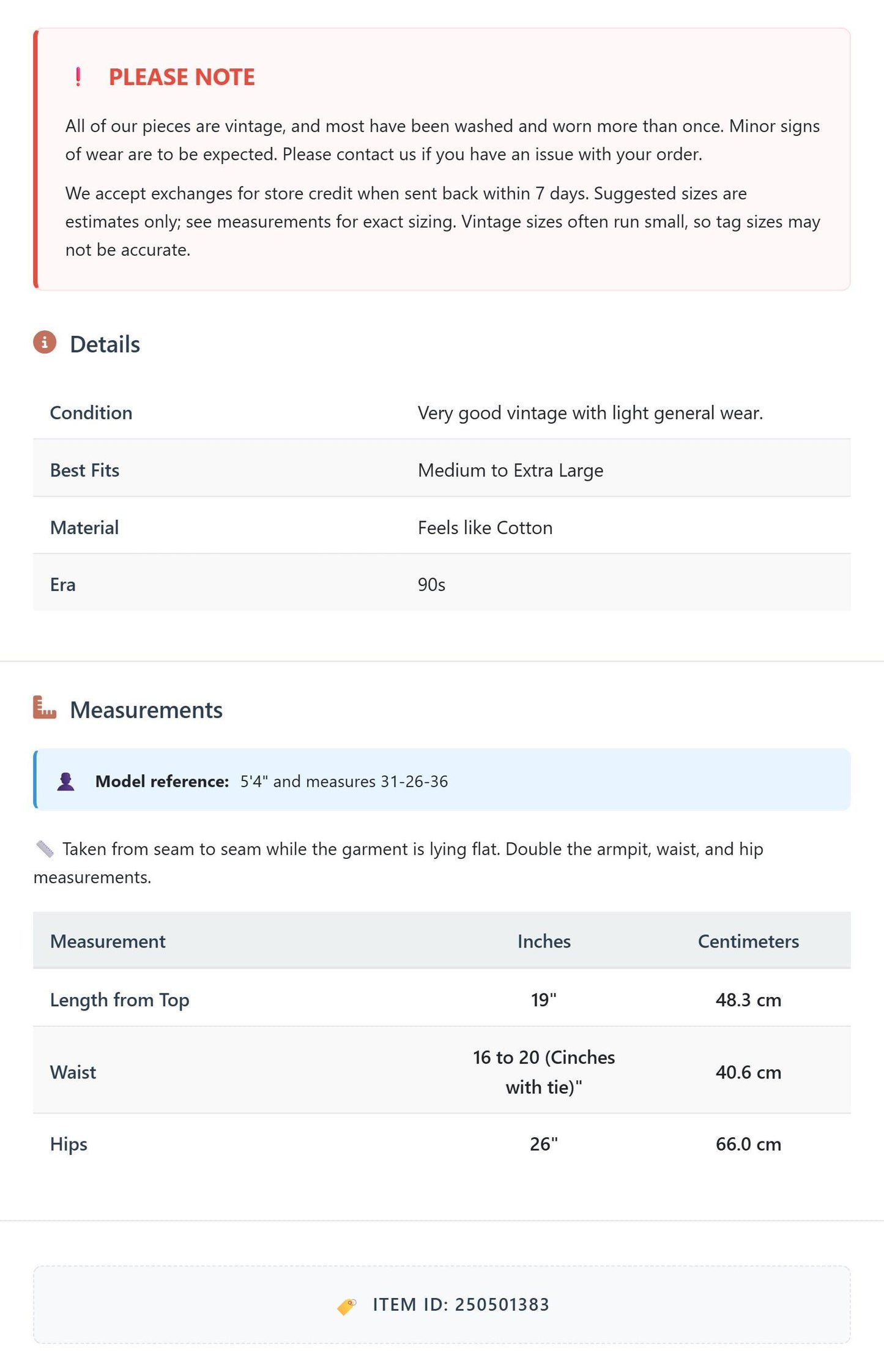The width and height of the screenshot is (884, 1372).
Task: Click the Hips 66.0 cm value
Action: point(748,1144)
